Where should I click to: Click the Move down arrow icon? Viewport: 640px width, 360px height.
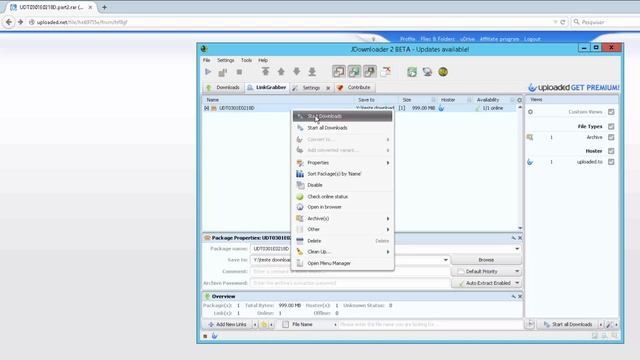[x=296, y=71]
